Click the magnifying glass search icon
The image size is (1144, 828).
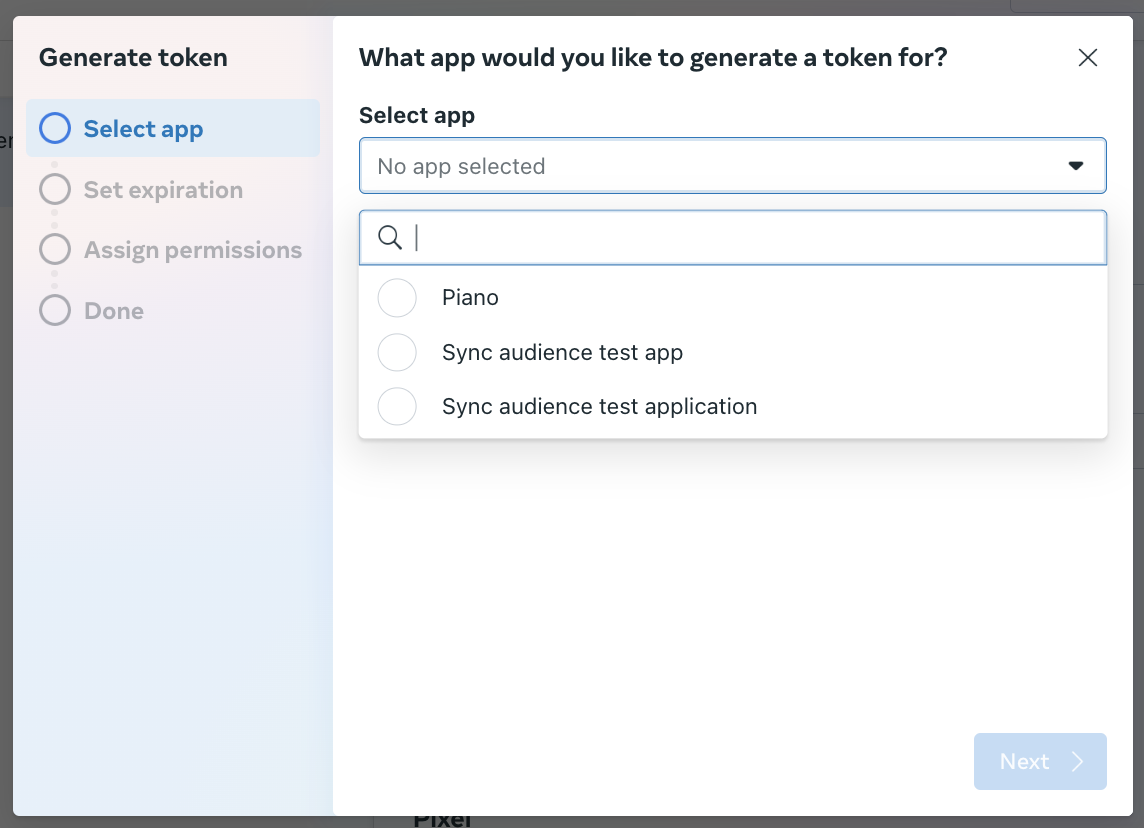pyautogui.click(x=390, y=237)
